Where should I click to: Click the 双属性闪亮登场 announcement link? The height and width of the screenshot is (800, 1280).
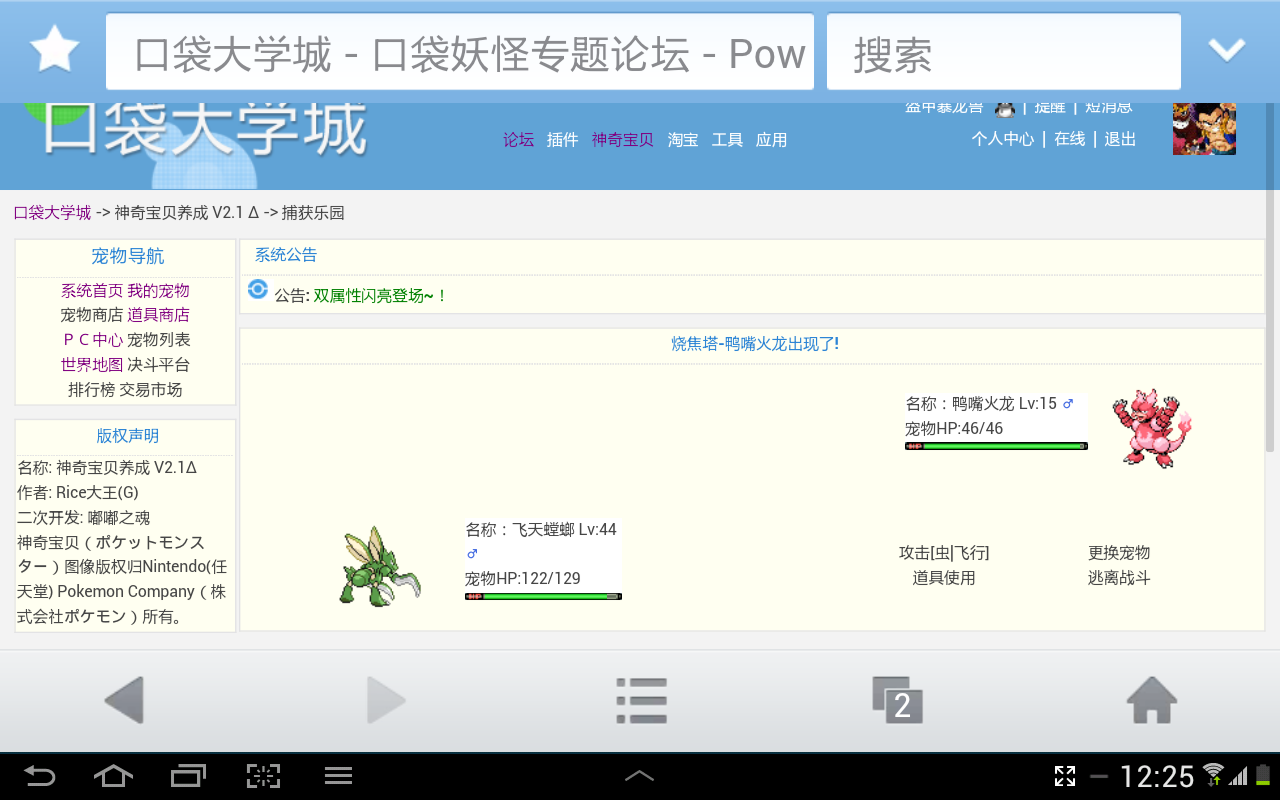click(x=381, y=296)
